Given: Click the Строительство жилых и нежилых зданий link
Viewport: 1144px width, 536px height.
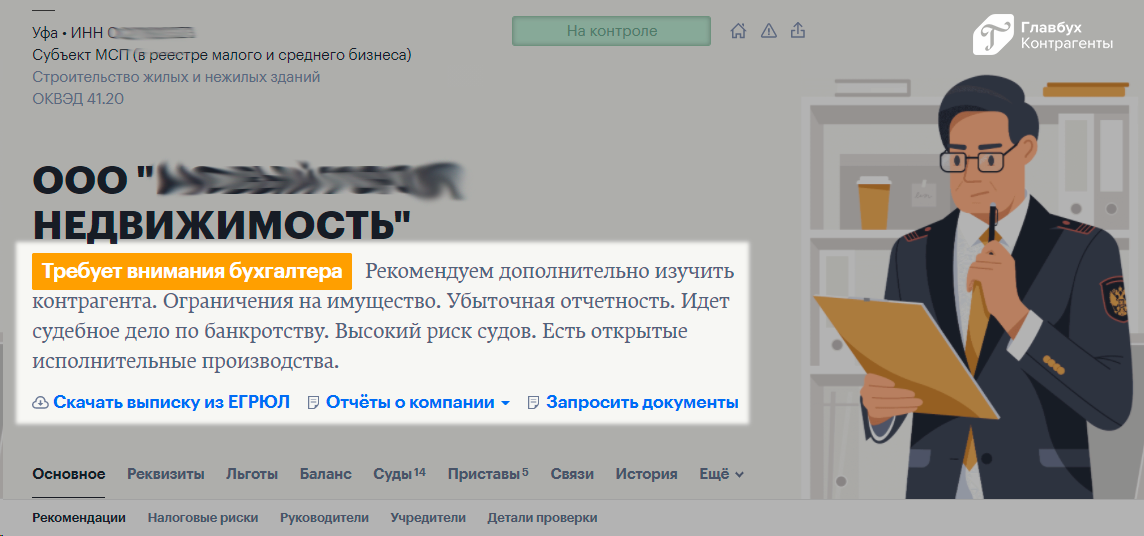Looking at the screenshot, I should coord(176,77).
